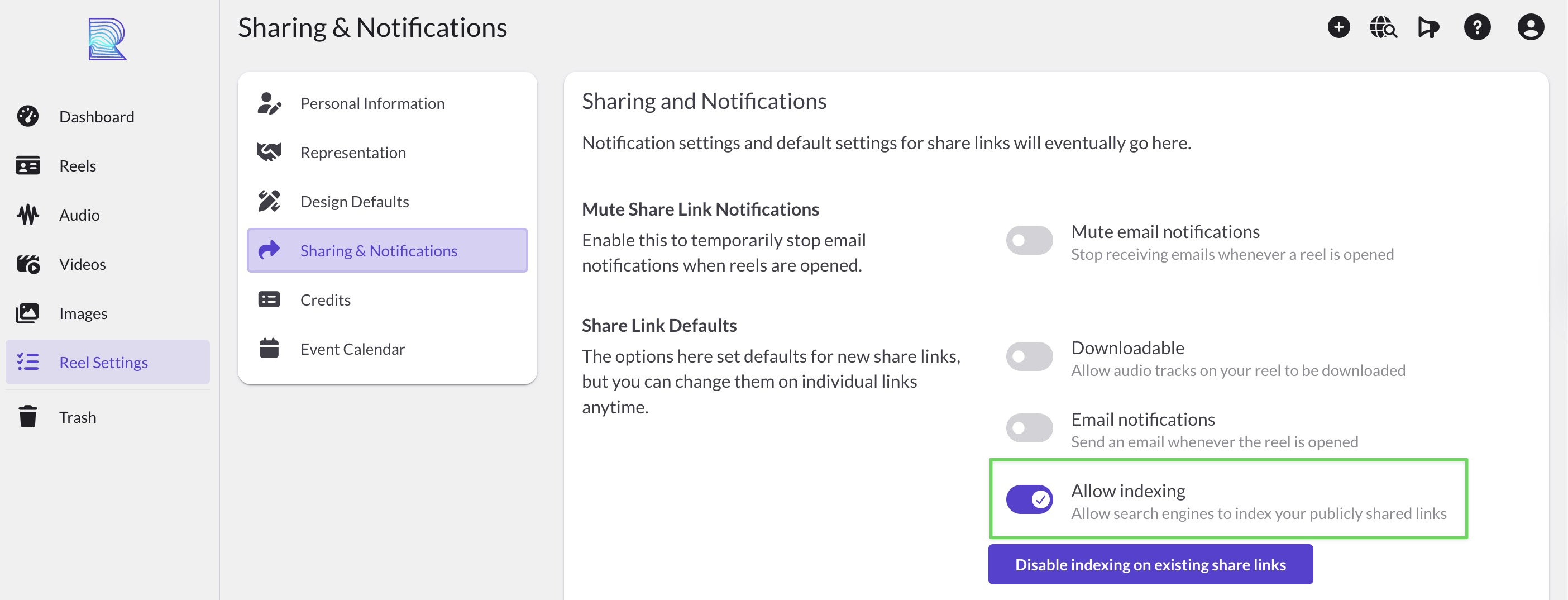
Task: Click the Dashboard gauge icon
Action: click(x=28, y=116)
